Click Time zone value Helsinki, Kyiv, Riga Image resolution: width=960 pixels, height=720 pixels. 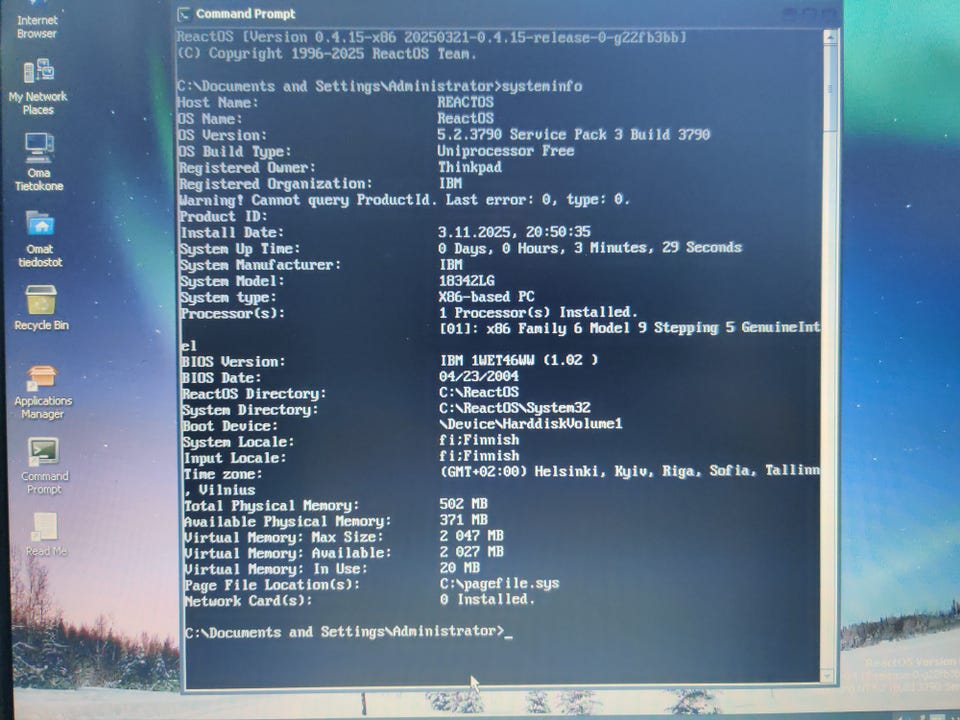(x=629, y=471)
